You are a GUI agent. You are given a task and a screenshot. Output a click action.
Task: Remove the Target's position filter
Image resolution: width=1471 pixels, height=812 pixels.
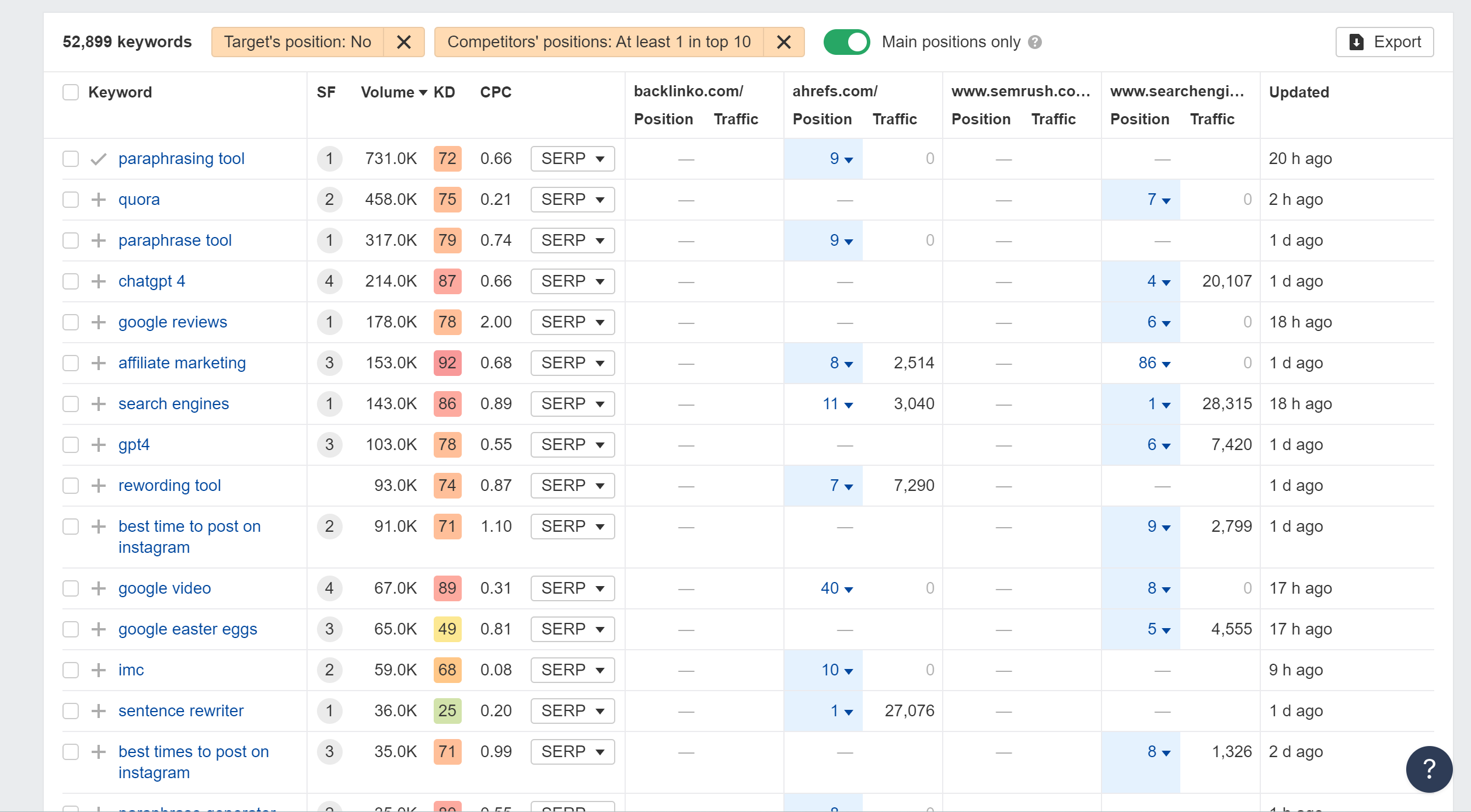tap(403, 42)
